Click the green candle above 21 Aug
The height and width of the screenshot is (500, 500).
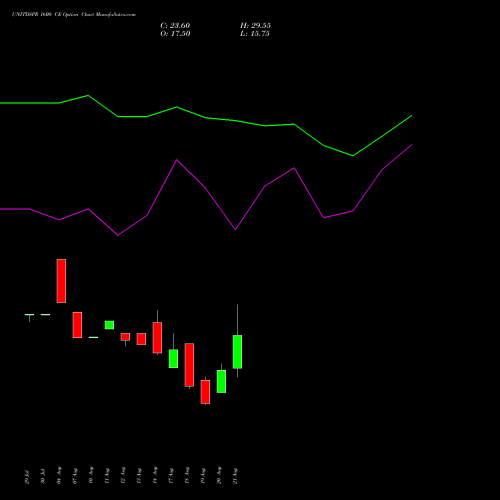[237, 352]
